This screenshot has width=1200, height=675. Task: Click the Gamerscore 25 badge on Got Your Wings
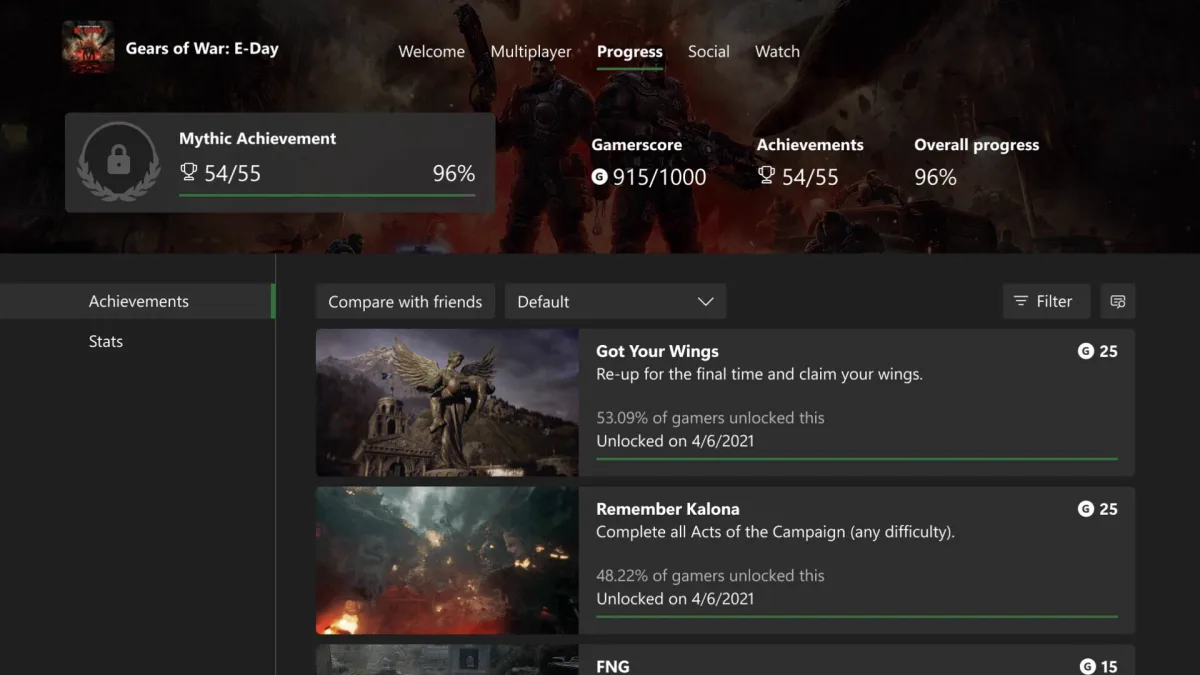coord(1098,351)
